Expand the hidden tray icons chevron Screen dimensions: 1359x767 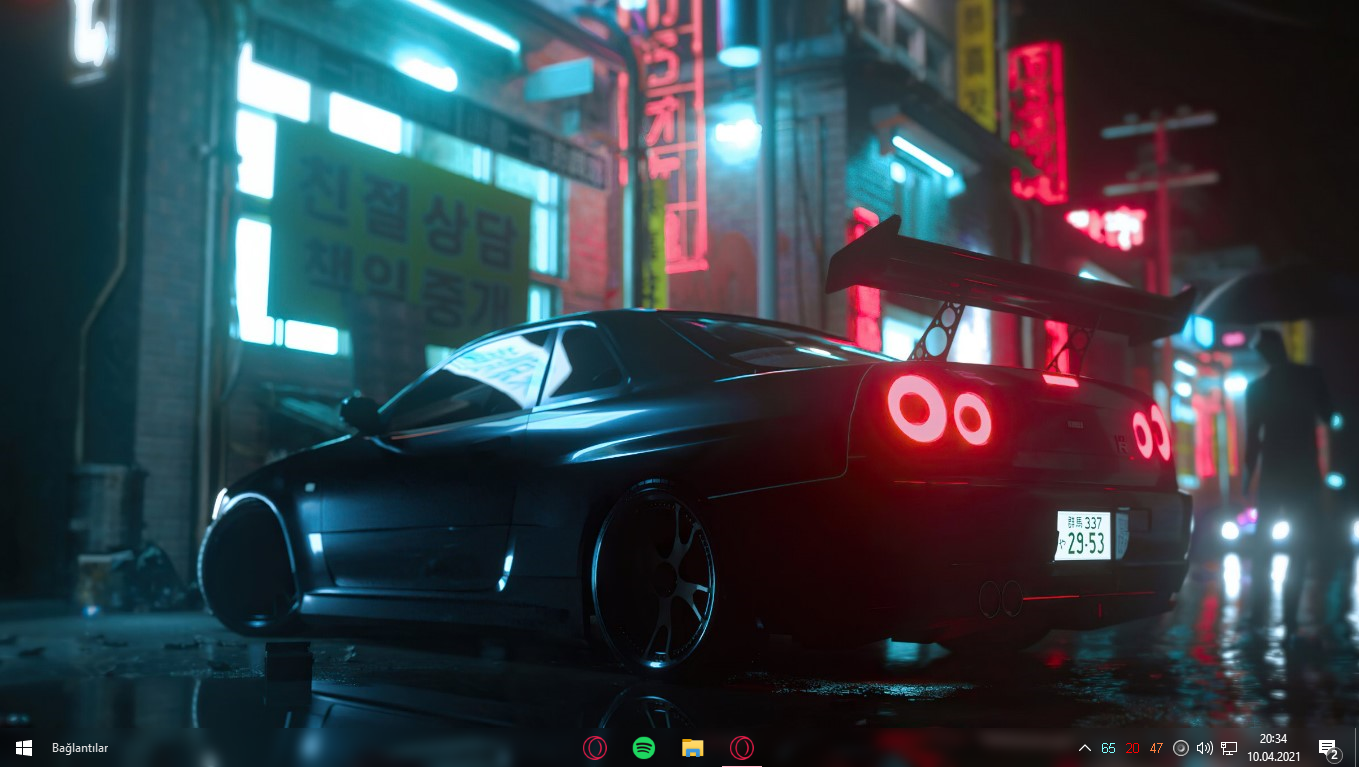[1085, 748]
